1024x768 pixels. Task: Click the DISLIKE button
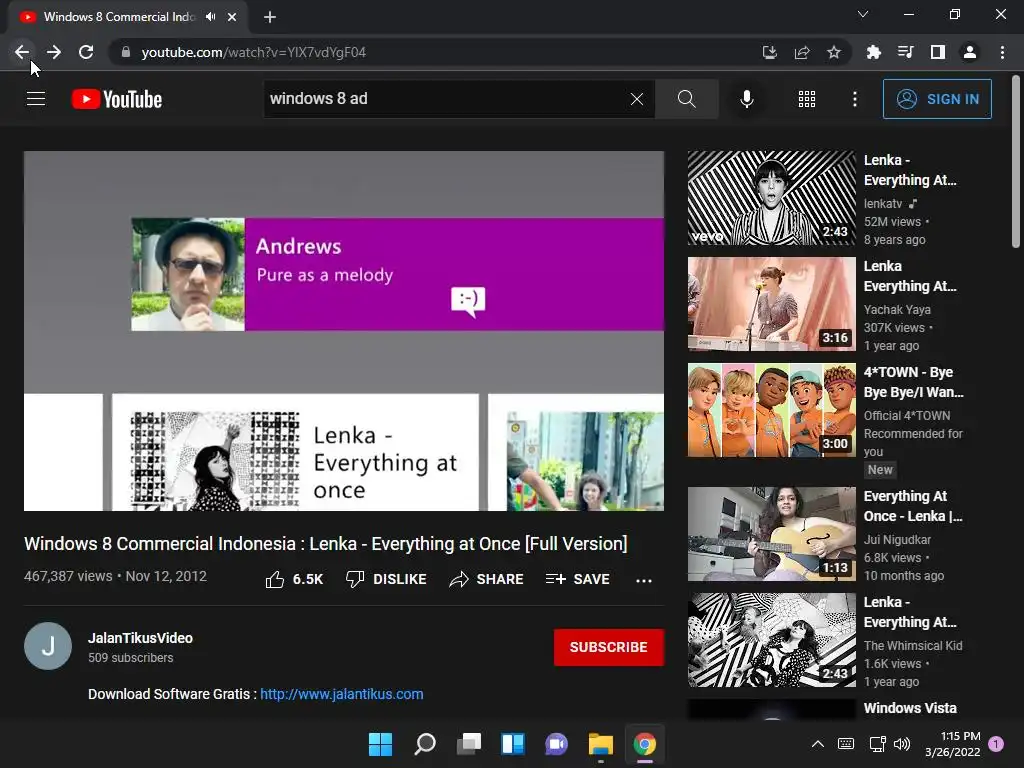pos(386,579)
